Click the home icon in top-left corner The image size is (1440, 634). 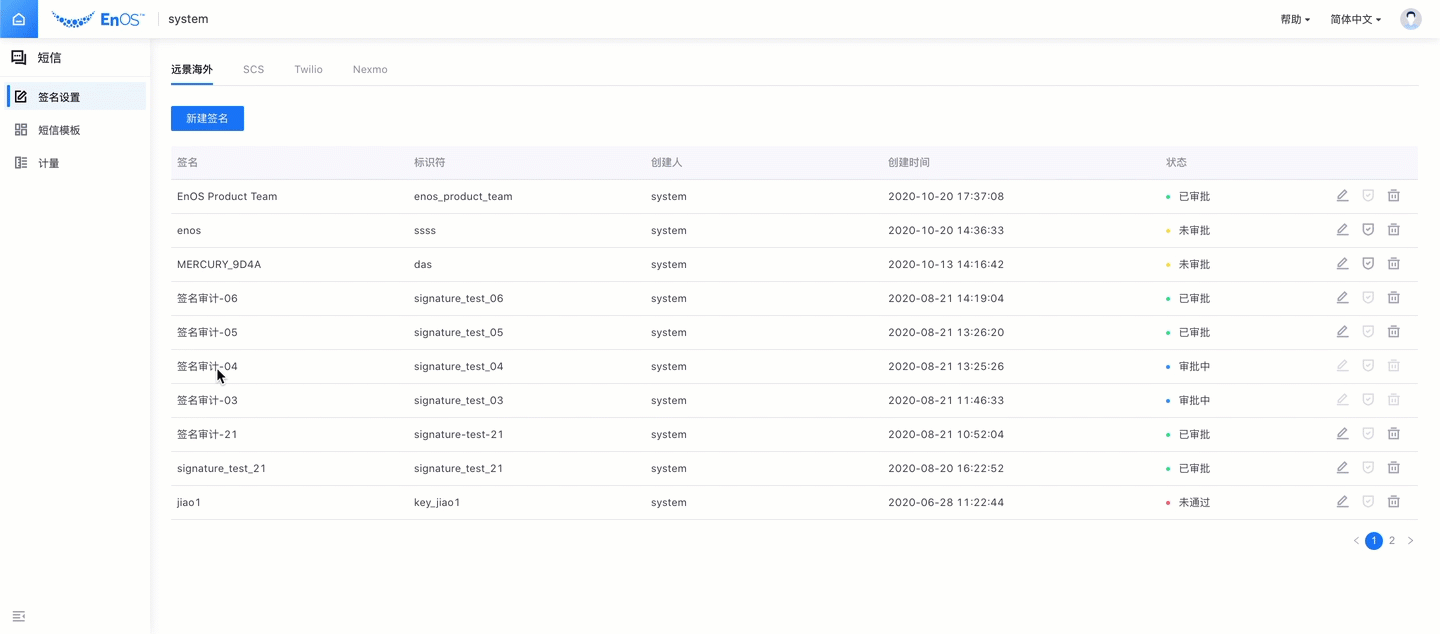[18, 19]
